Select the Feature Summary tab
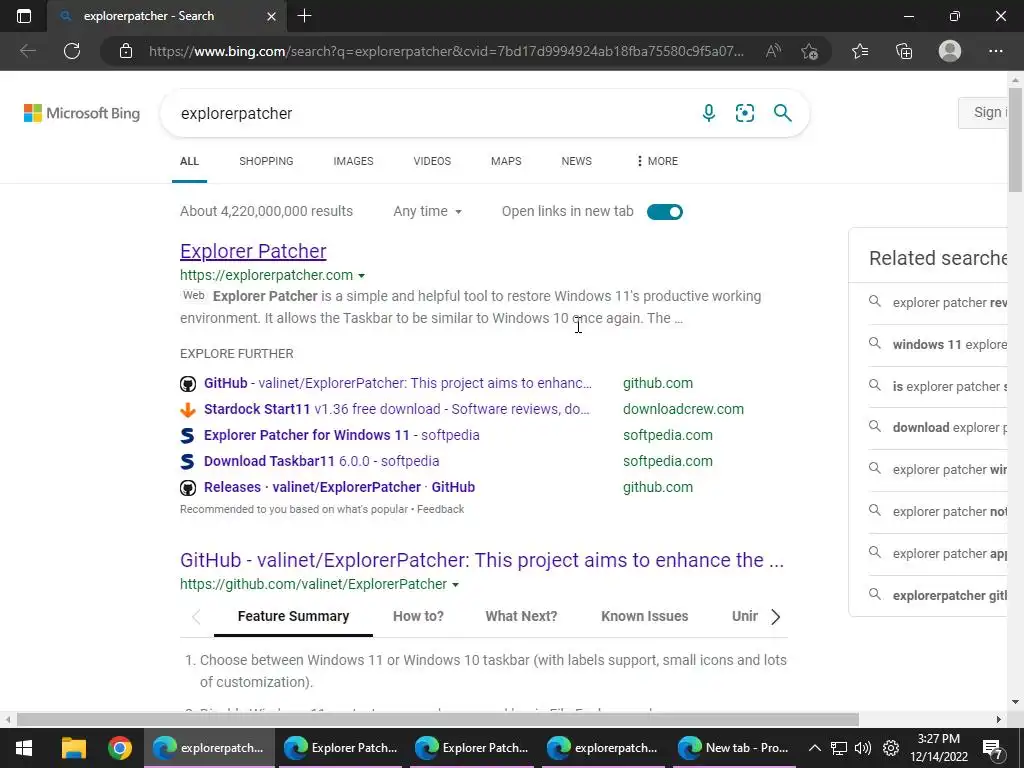Screen dimensions: 1024x768 click(x=293, y=616)
